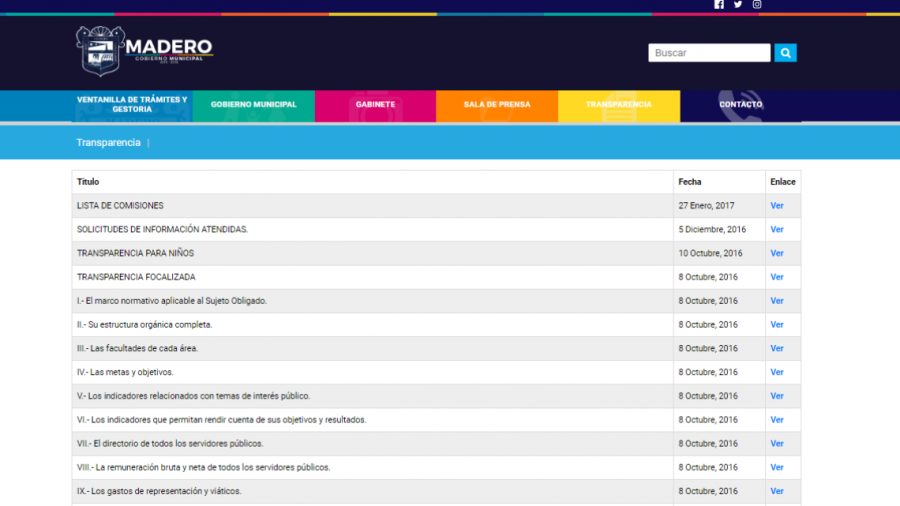Screen dimensions: 900x506
Task: Open Ver link for Transparencia Focalizada
Action: tap(777, 277)
